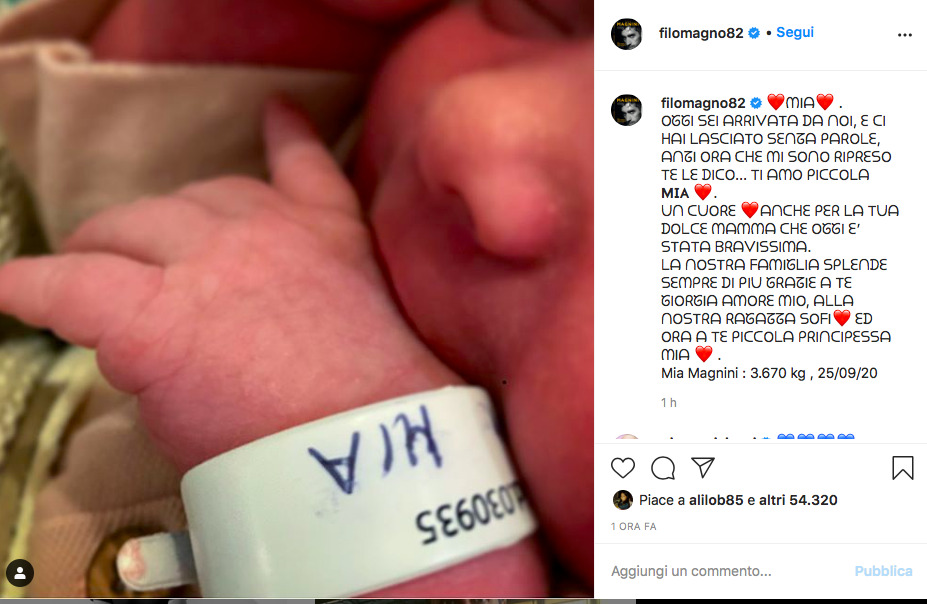927x604 pixels.
Task: Open filomagno82 header profile picture
Action: (626, 34)
